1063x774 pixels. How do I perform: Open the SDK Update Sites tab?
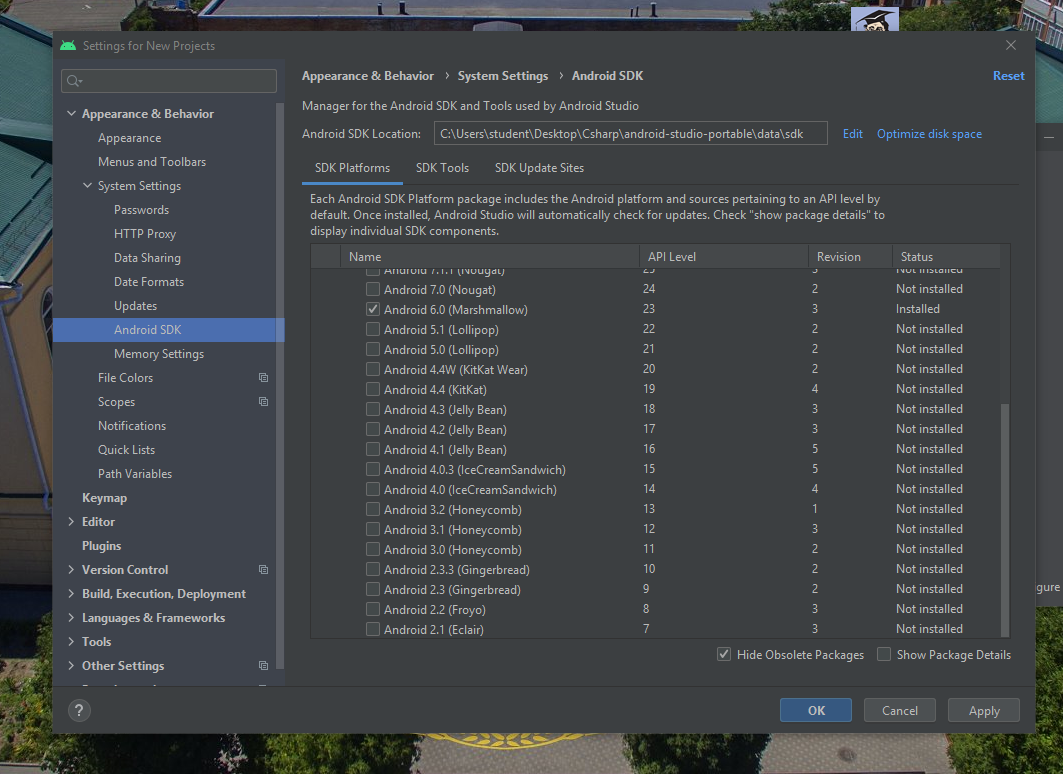(x=539, y=168)
